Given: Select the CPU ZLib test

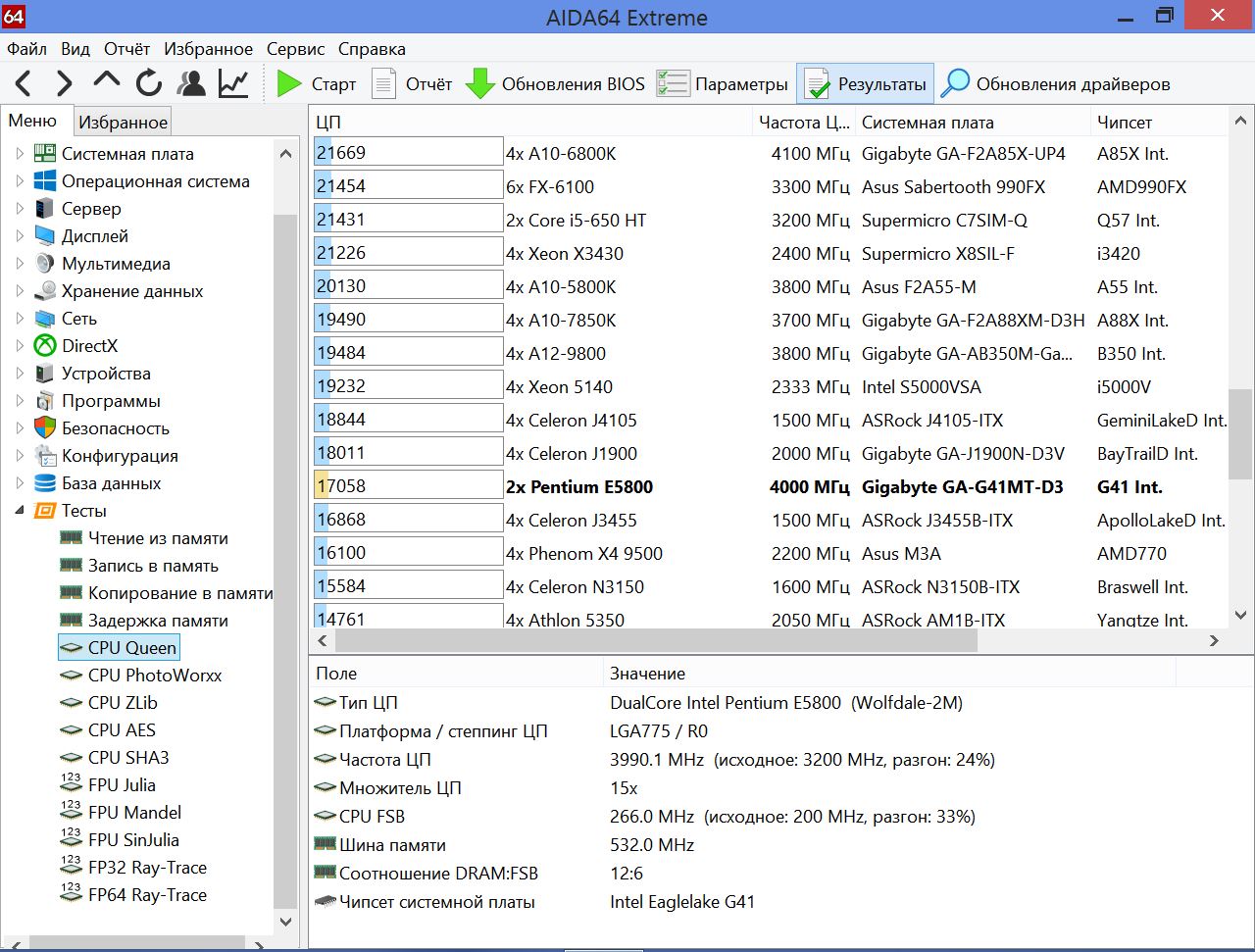Looking at the screenshot, I should coord(123,703).
